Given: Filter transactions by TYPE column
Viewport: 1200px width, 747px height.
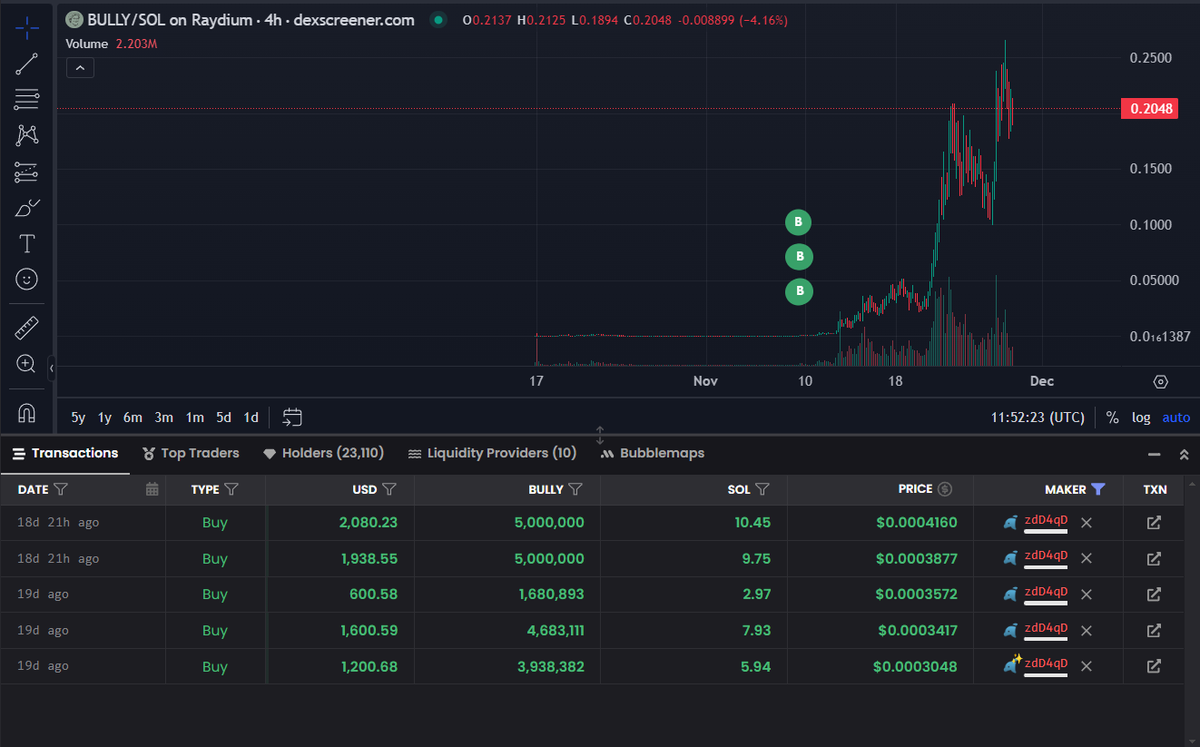Looking at the screenshot, I should pyautogui.click(x=232, y=489).
